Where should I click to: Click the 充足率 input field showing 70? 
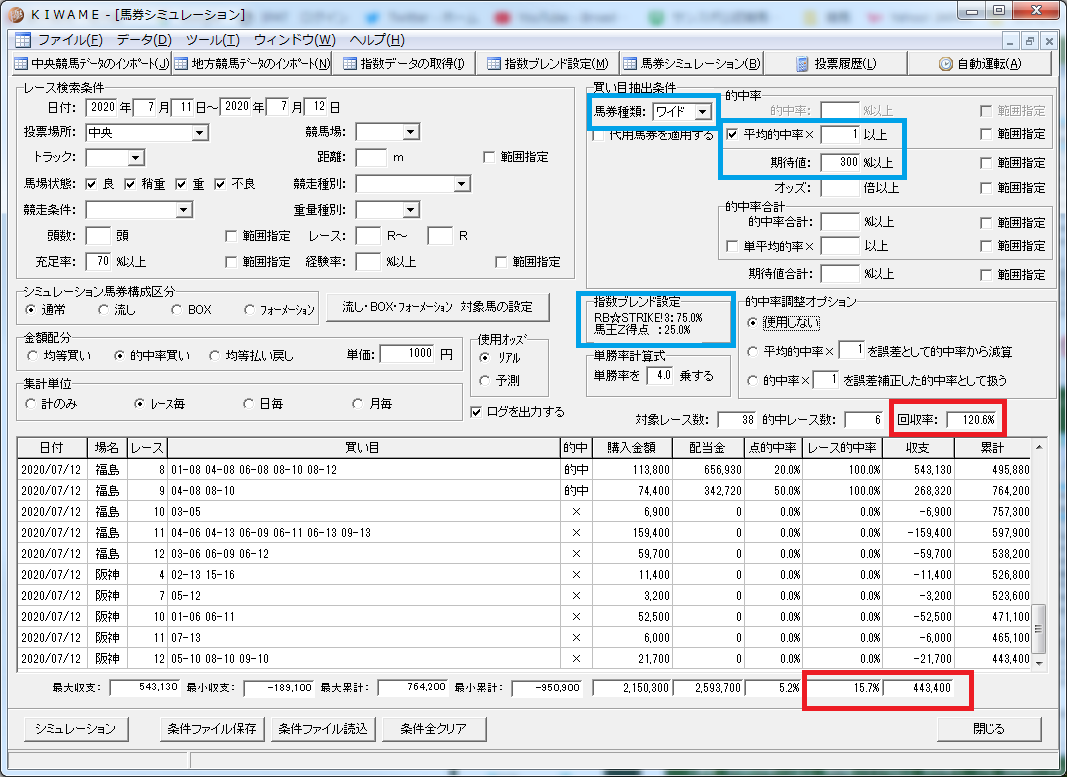click(99, 261)
